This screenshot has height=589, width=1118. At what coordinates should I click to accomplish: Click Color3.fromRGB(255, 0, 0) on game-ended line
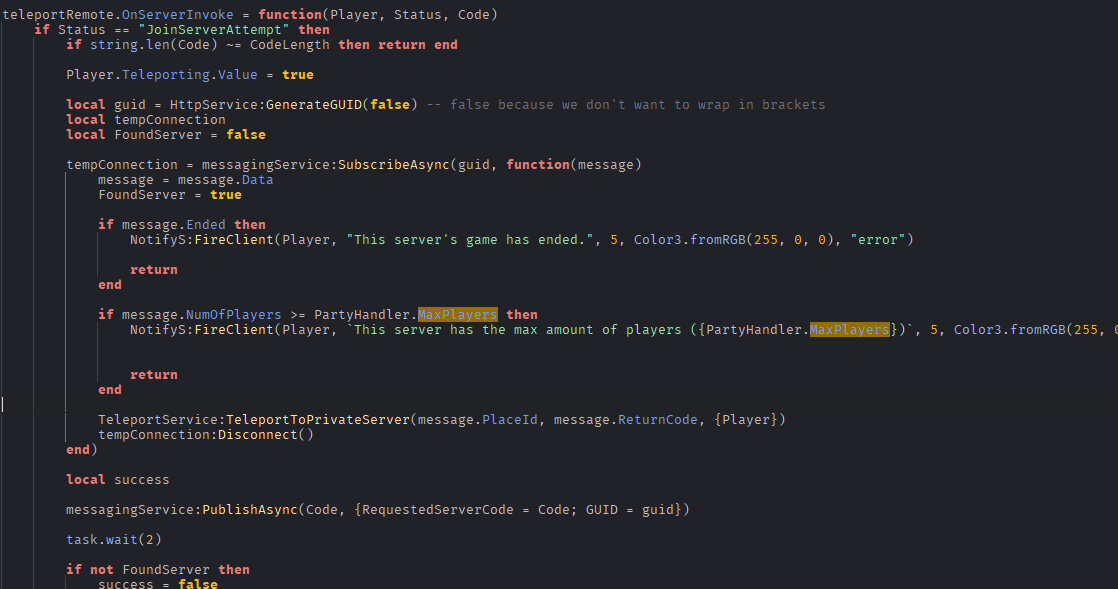point(734,239)
